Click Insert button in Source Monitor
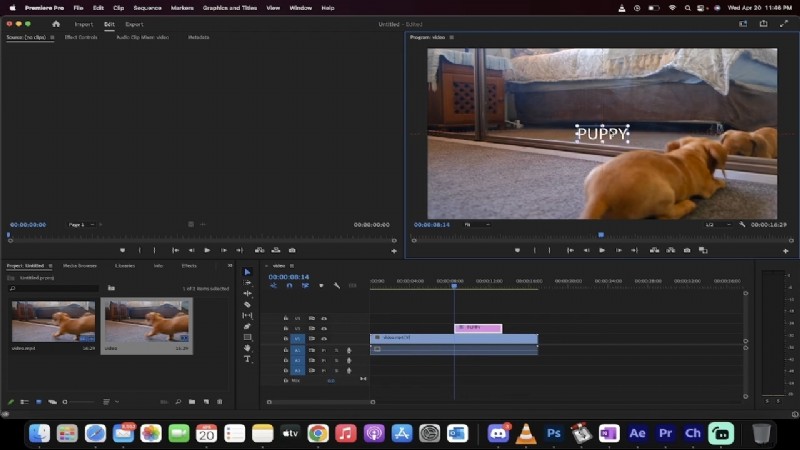Image resolution: width=800 pixels, height=450 pixels. tap(259, 251)
